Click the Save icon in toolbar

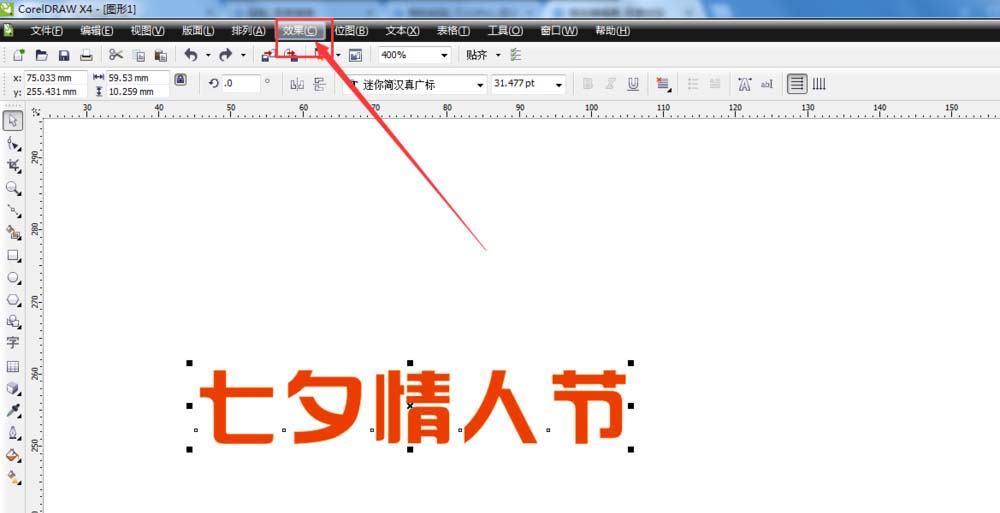(64, 55)
